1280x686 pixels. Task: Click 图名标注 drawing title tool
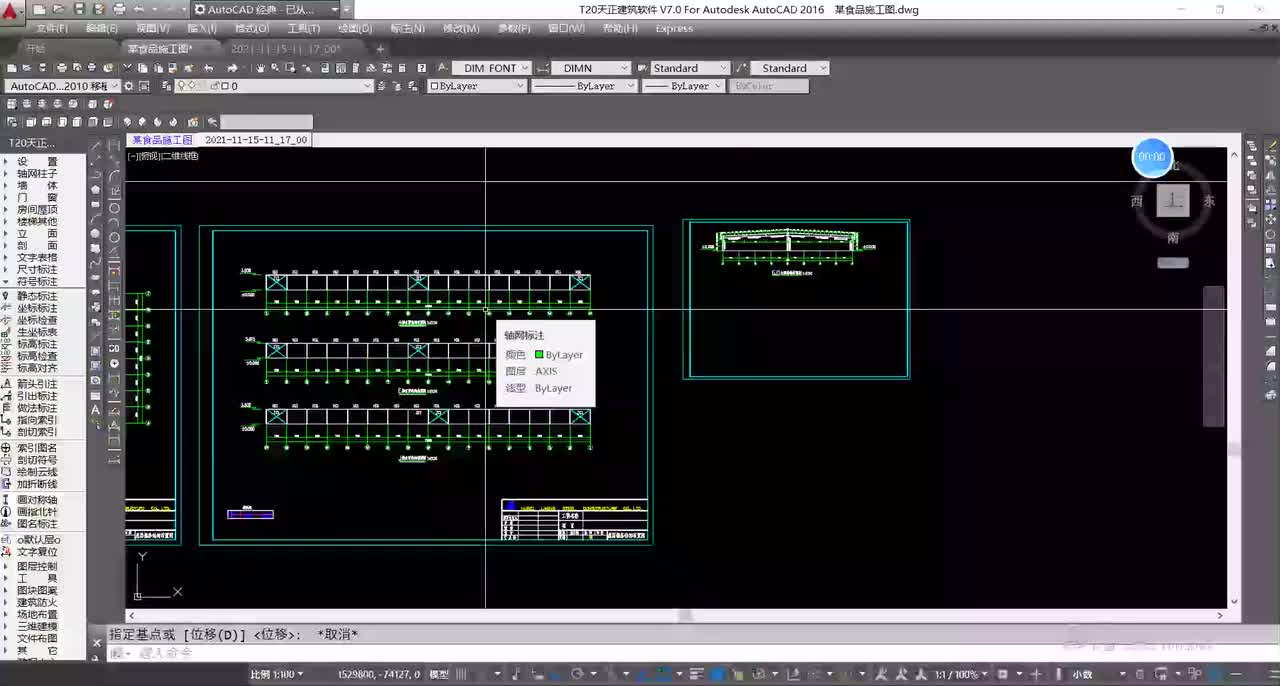(36, 524)
